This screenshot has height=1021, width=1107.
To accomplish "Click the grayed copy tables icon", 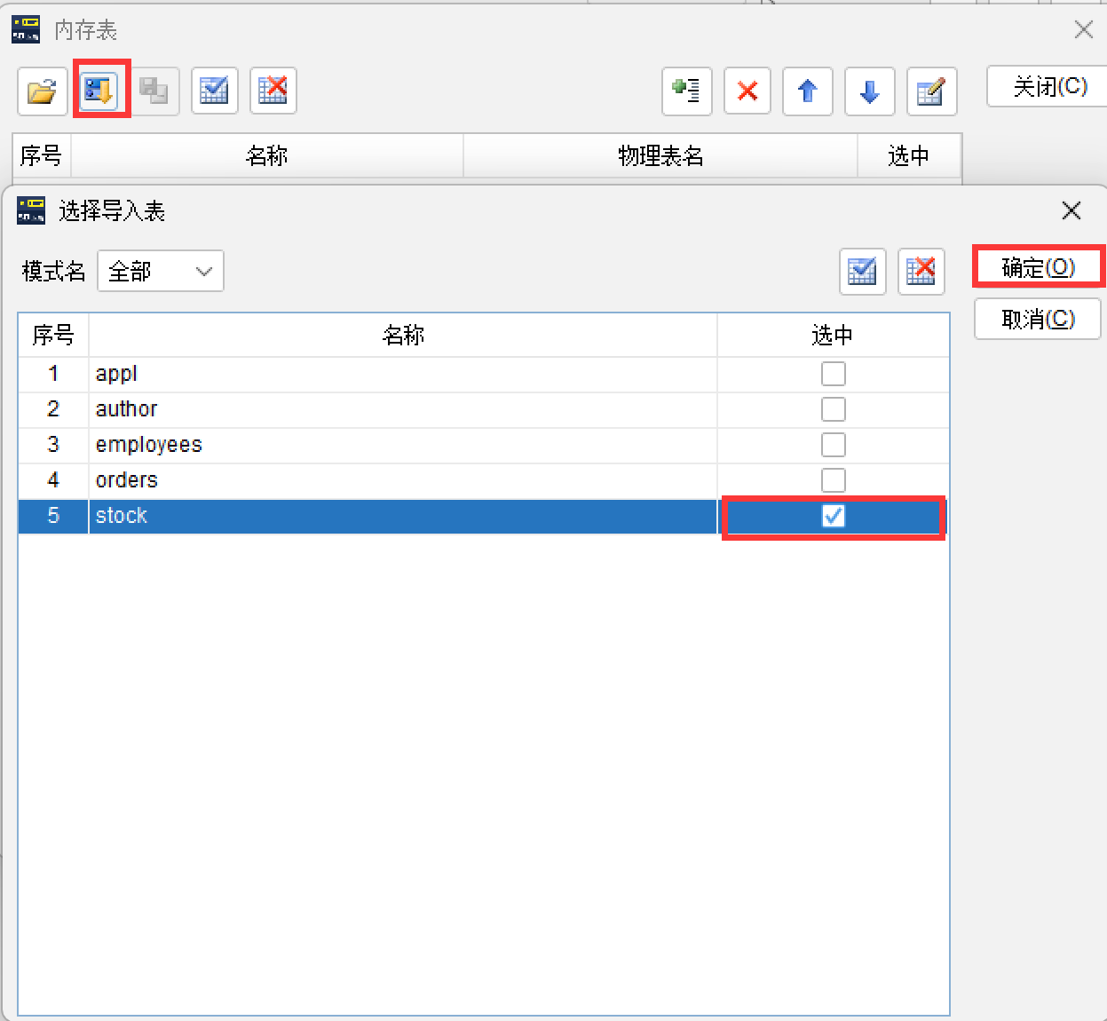I will [x=154, y=90].
